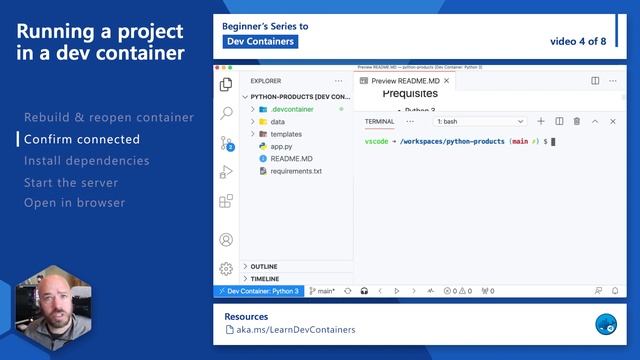Click 'Confirm connected' agenda item
The height and width of the screenshot is (360, 640).
coord(82,139)
